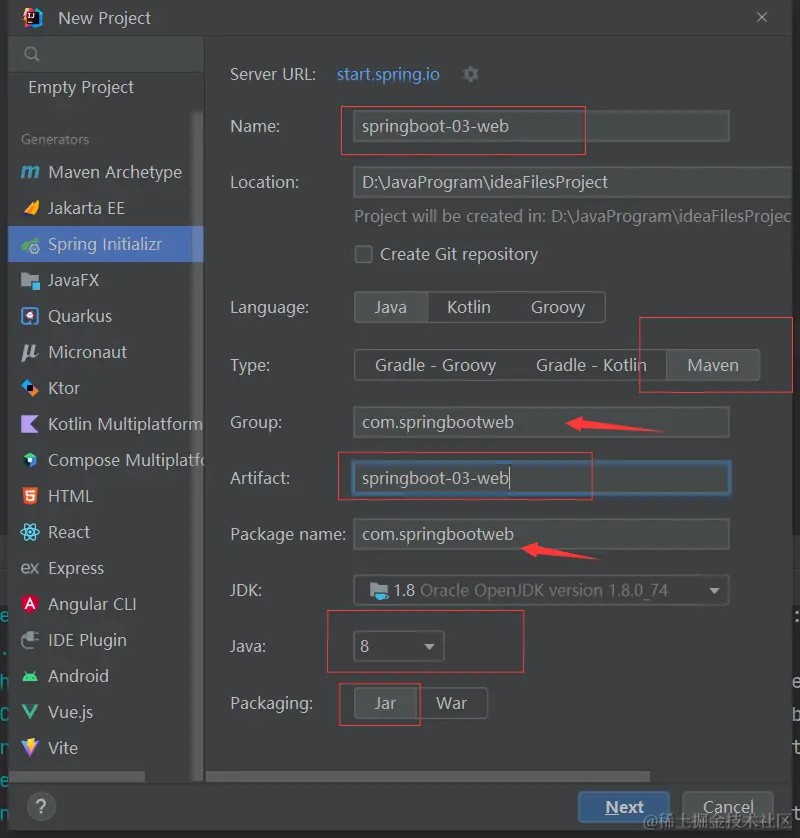Click the generator search field

point(106,54)
